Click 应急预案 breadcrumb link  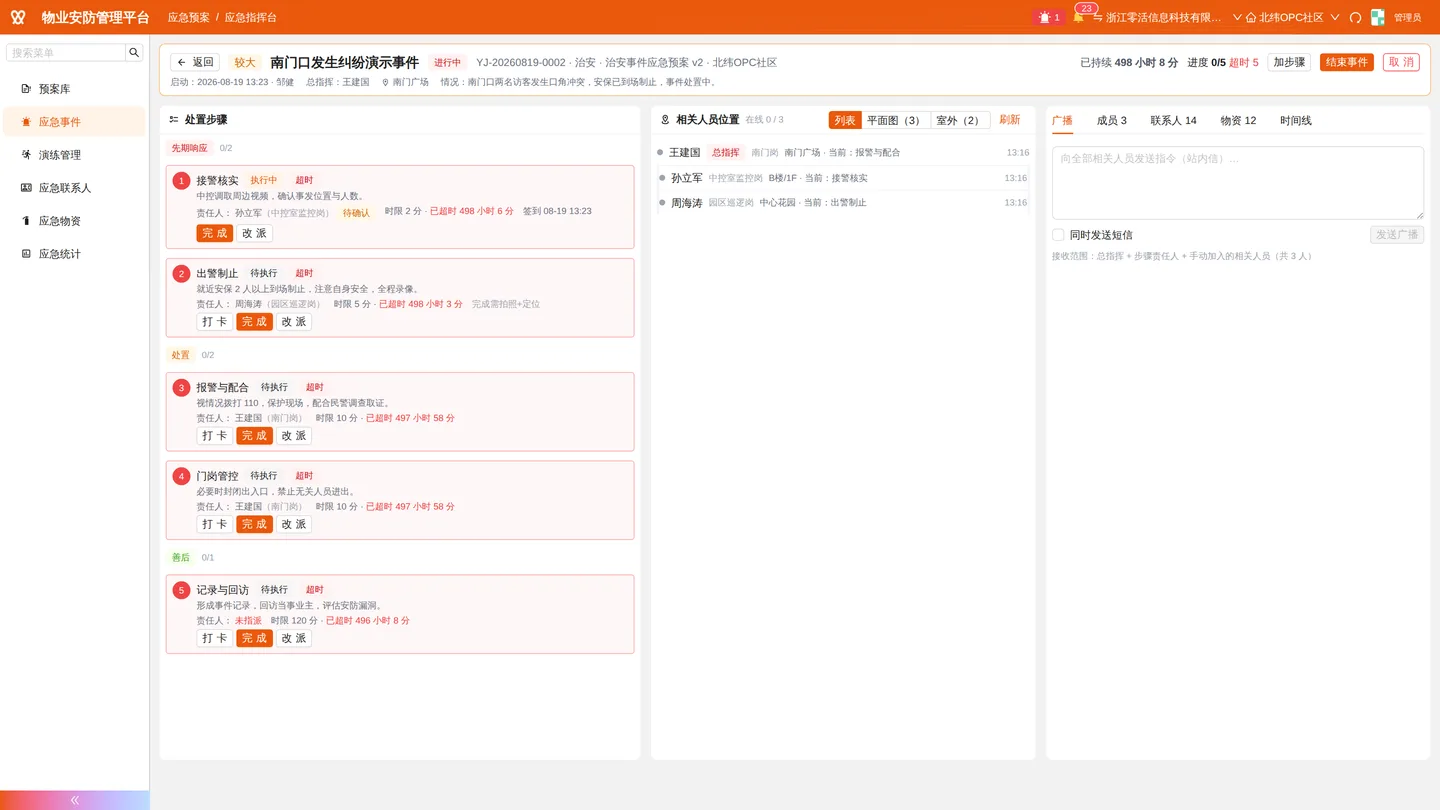pyautogui.click(x=189, y=17)
